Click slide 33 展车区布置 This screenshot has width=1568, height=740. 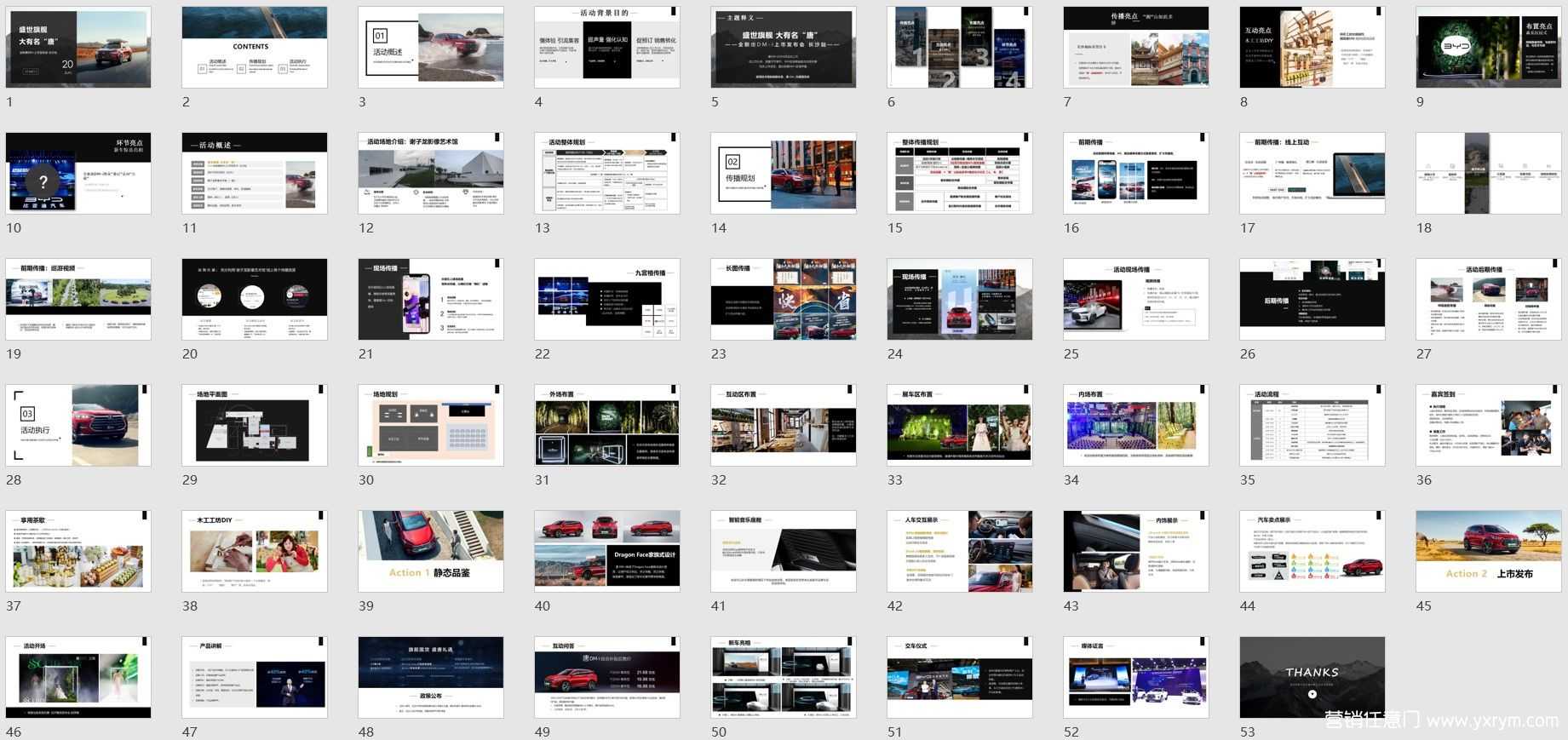click(x=960, y=425)
